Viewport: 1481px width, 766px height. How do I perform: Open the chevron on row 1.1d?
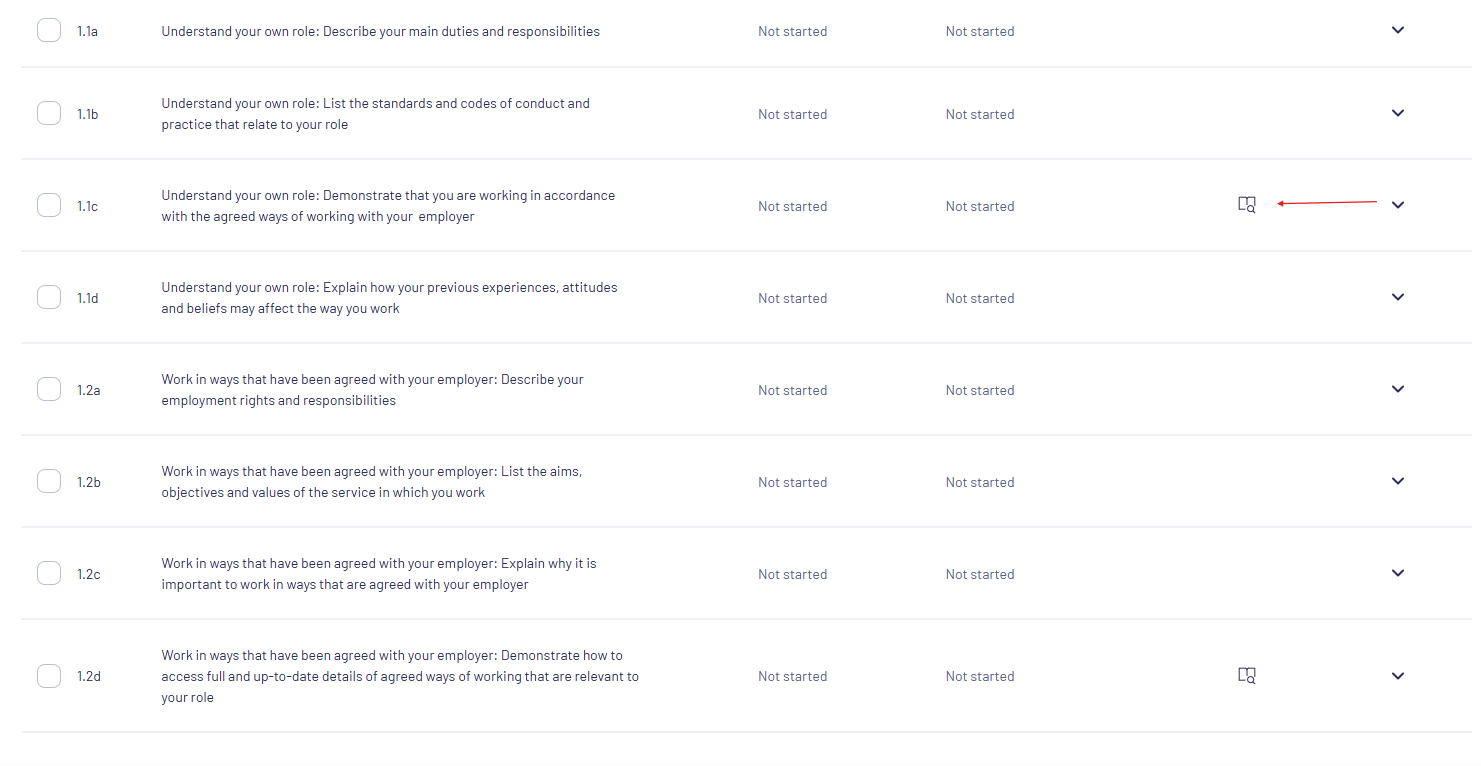pos(1398,297)
